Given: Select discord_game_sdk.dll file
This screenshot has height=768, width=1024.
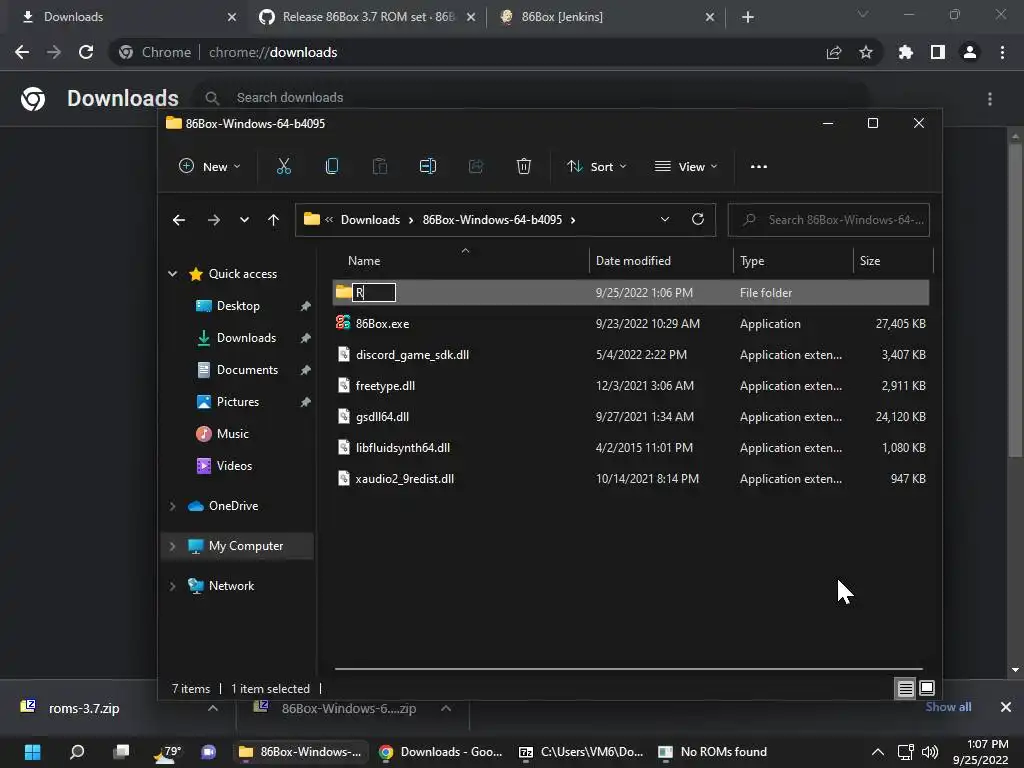Looking at the screenshot, I should tap(412, 355).
